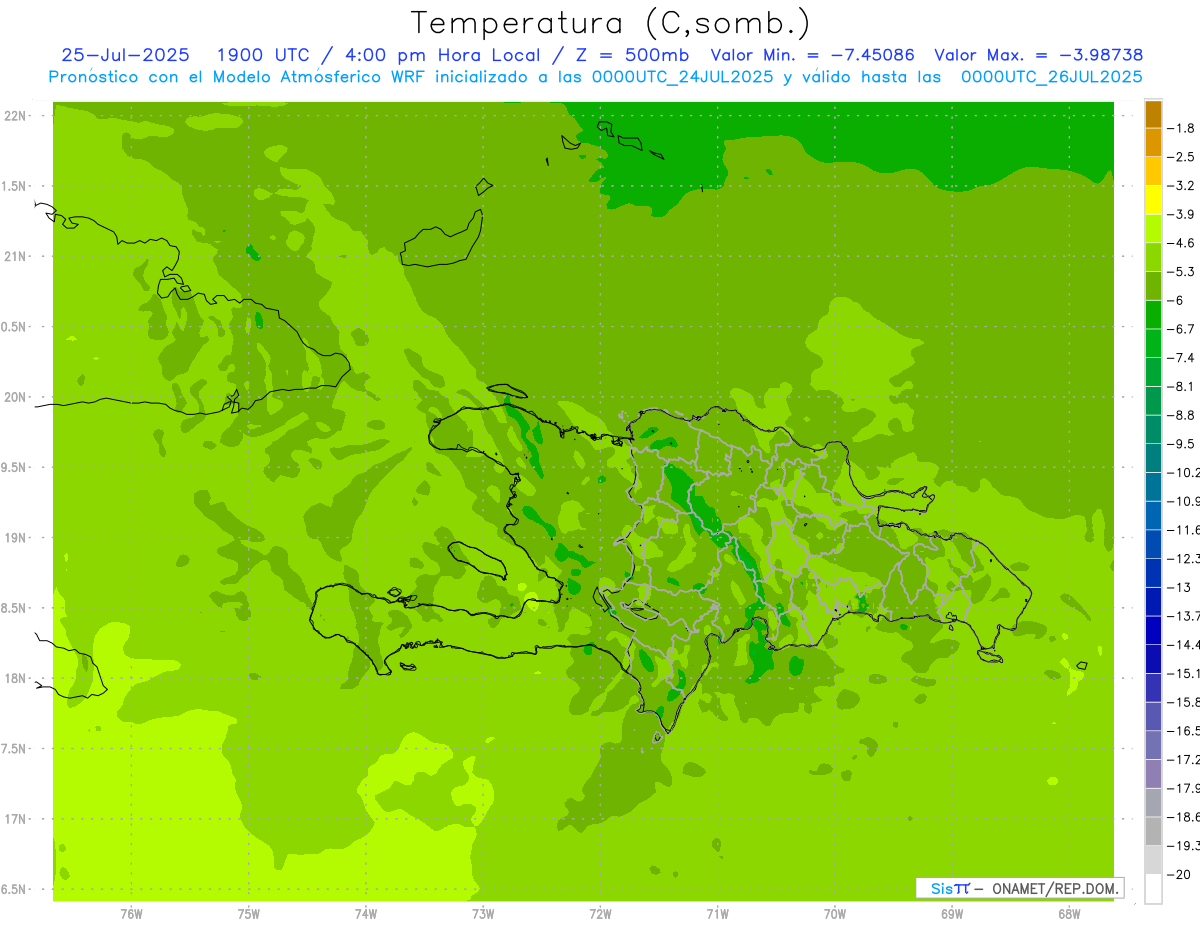
Task: Click the 19N latitude label
Action: (x=15, y=538)
